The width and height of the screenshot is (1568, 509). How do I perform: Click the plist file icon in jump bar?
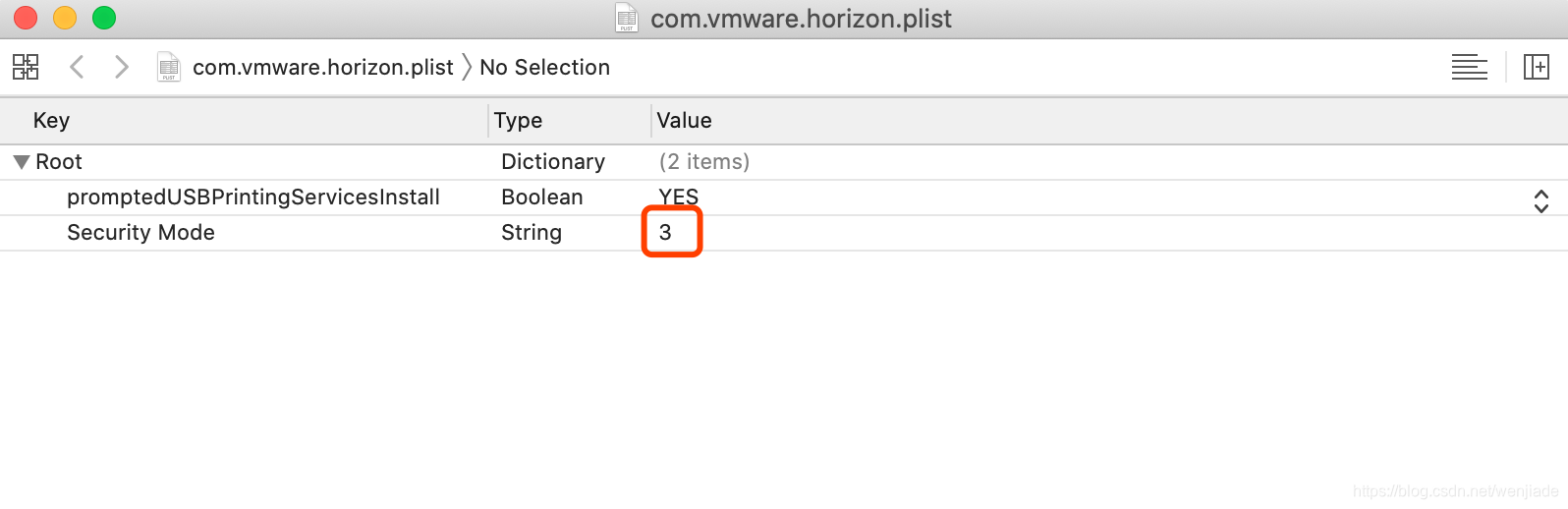tap(169, 67)
